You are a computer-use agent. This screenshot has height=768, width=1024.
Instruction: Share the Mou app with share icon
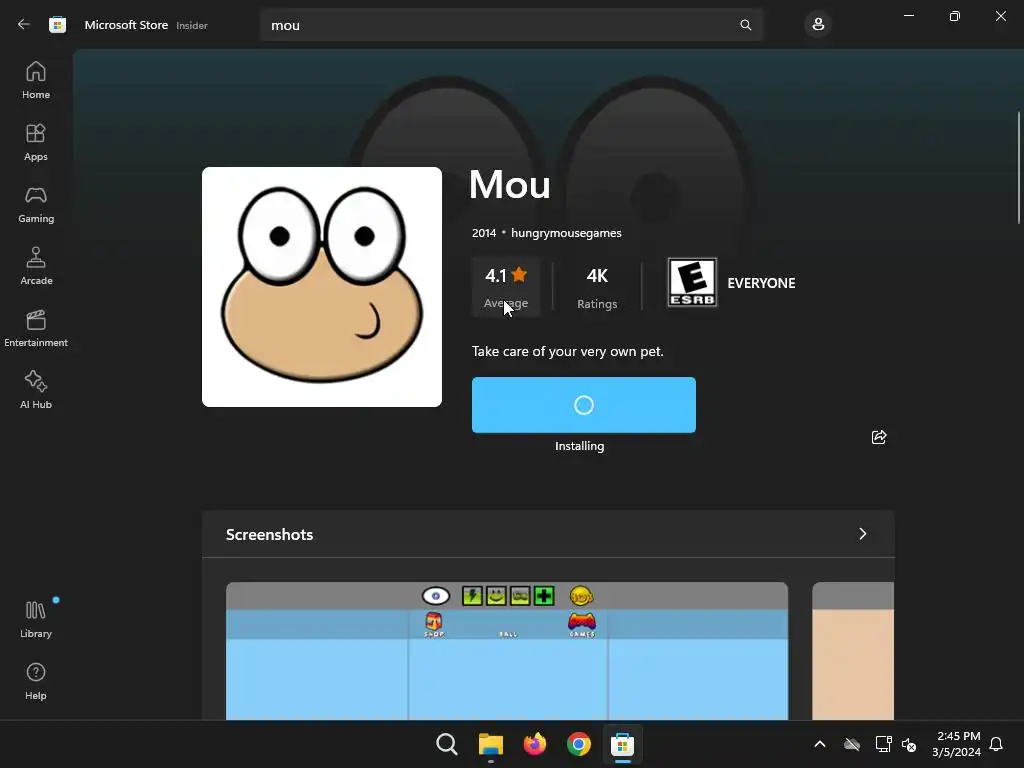coord(879,437)
